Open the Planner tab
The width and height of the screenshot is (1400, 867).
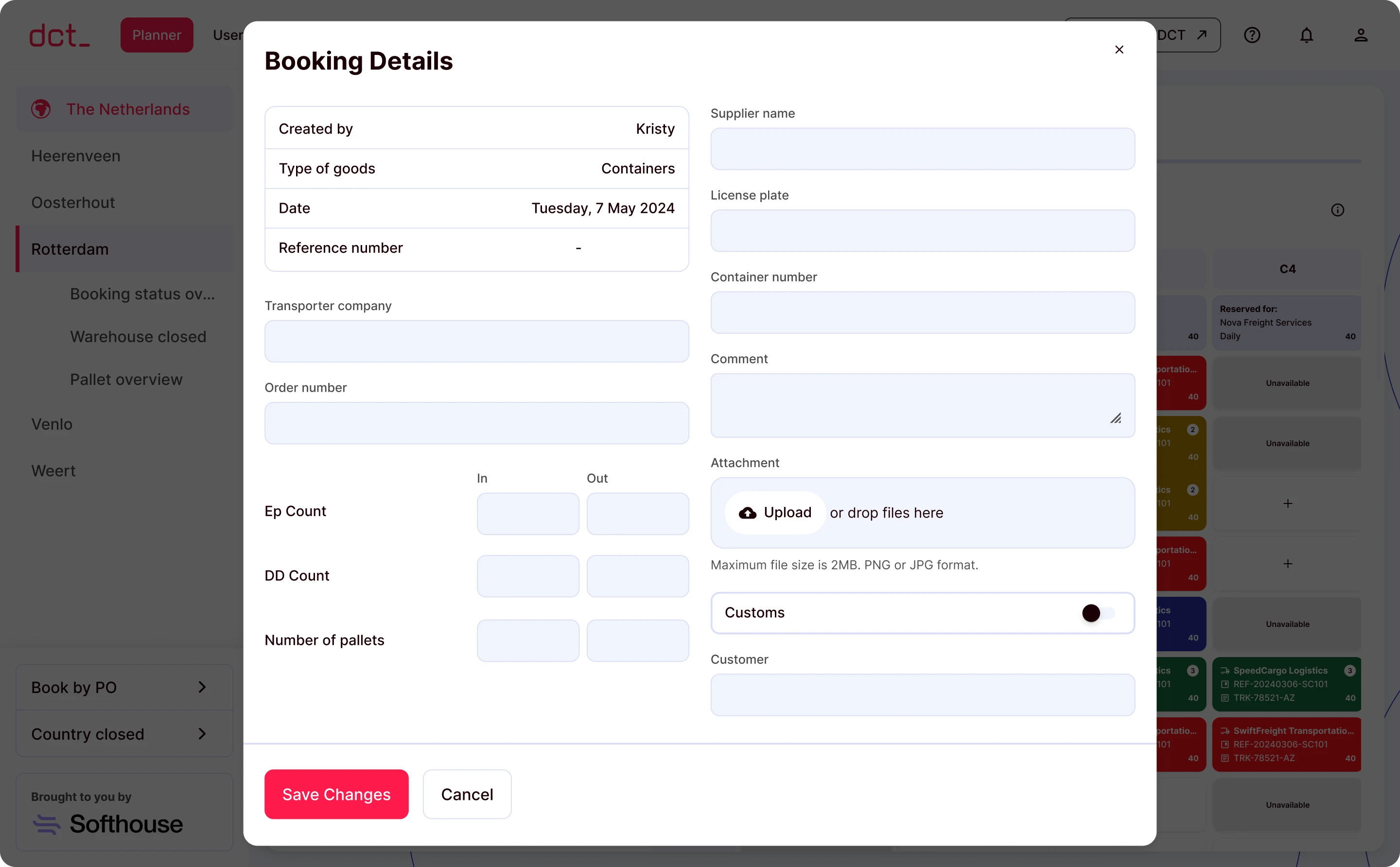(x=157, y=35)
